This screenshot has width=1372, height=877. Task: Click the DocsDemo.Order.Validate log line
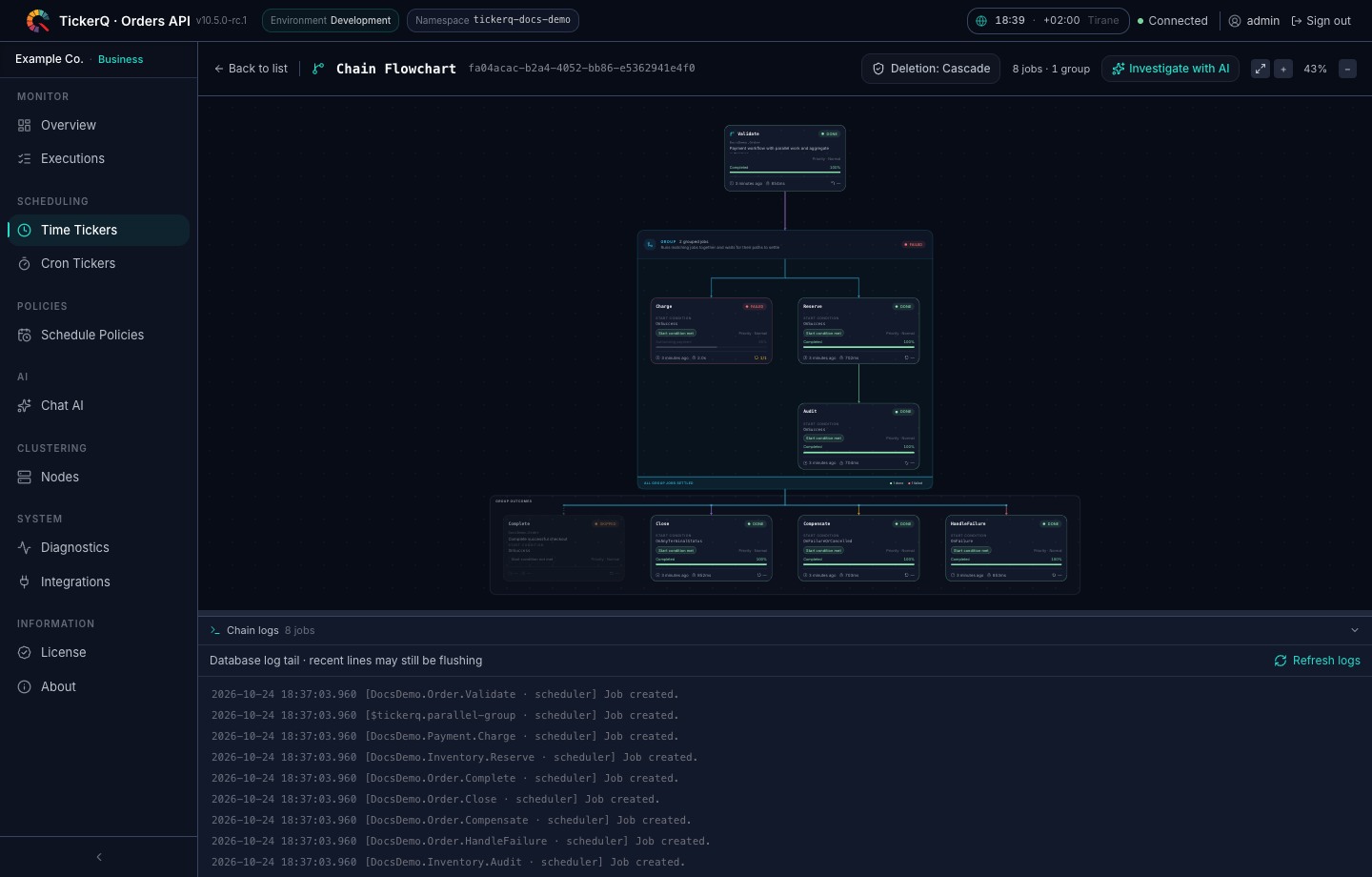coord(445,694)
